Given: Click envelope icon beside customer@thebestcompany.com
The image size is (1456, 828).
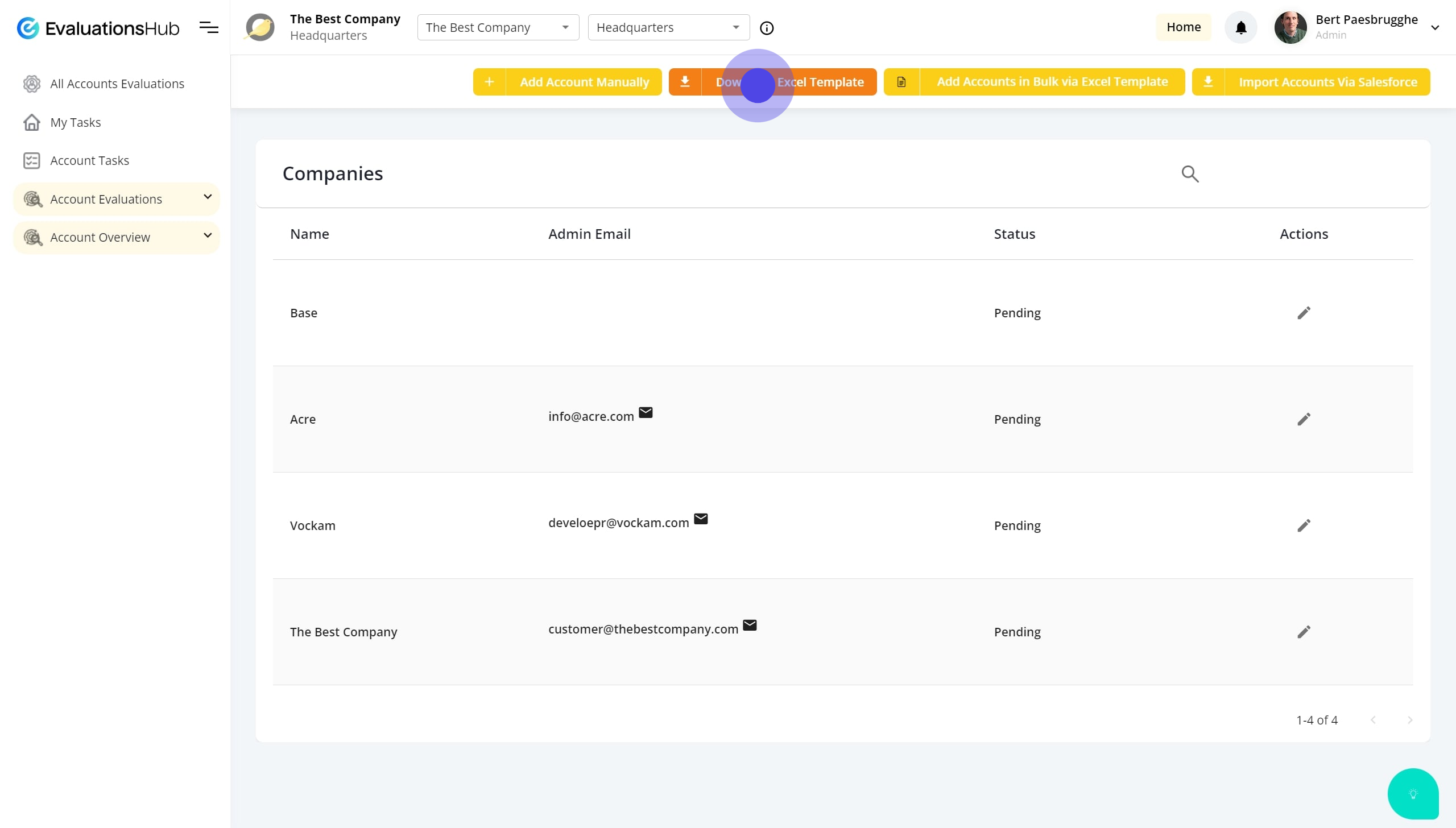Looking at the screenshot, I should click(x=750, y=626).
